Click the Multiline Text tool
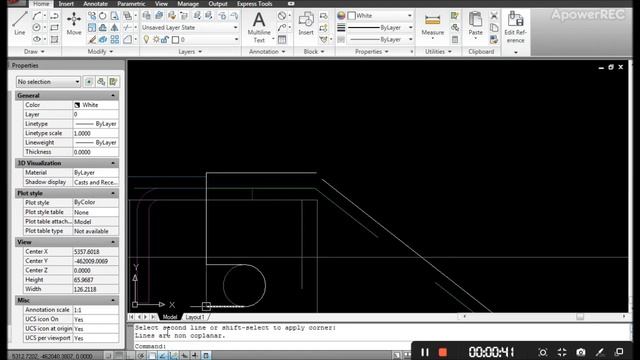 [x=259, y=27]
